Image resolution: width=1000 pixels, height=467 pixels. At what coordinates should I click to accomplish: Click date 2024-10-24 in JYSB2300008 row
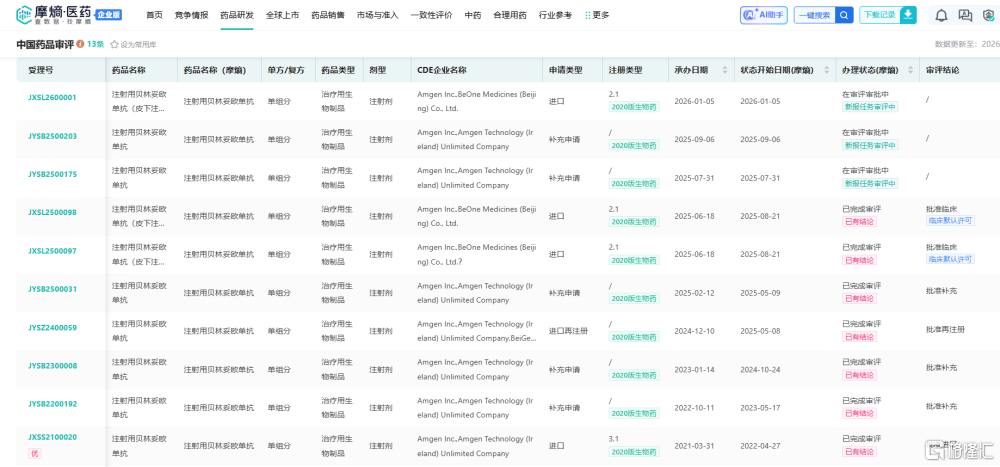click(761, 369)
